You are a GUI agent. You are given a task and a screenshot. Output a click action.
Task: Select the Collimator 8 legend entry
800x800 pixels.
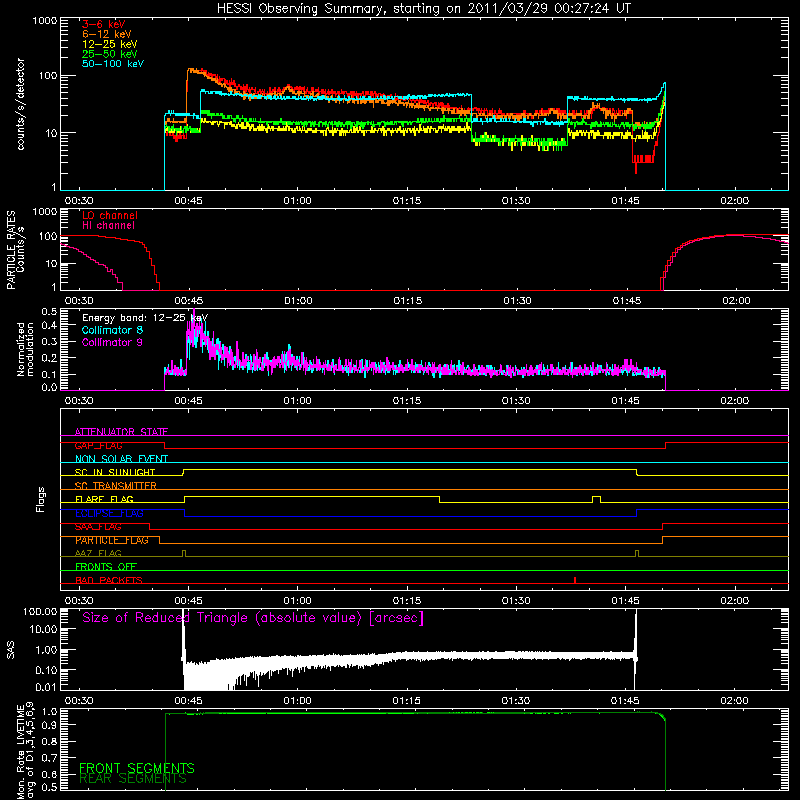112,330
